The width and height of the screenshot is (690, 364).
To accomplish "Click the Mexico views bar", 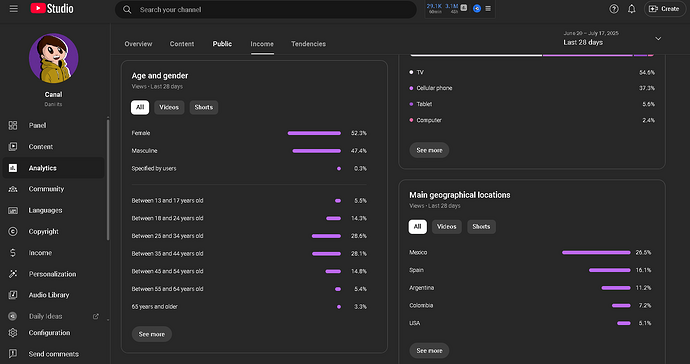I will pyautogui.click(x=596, y=253).
